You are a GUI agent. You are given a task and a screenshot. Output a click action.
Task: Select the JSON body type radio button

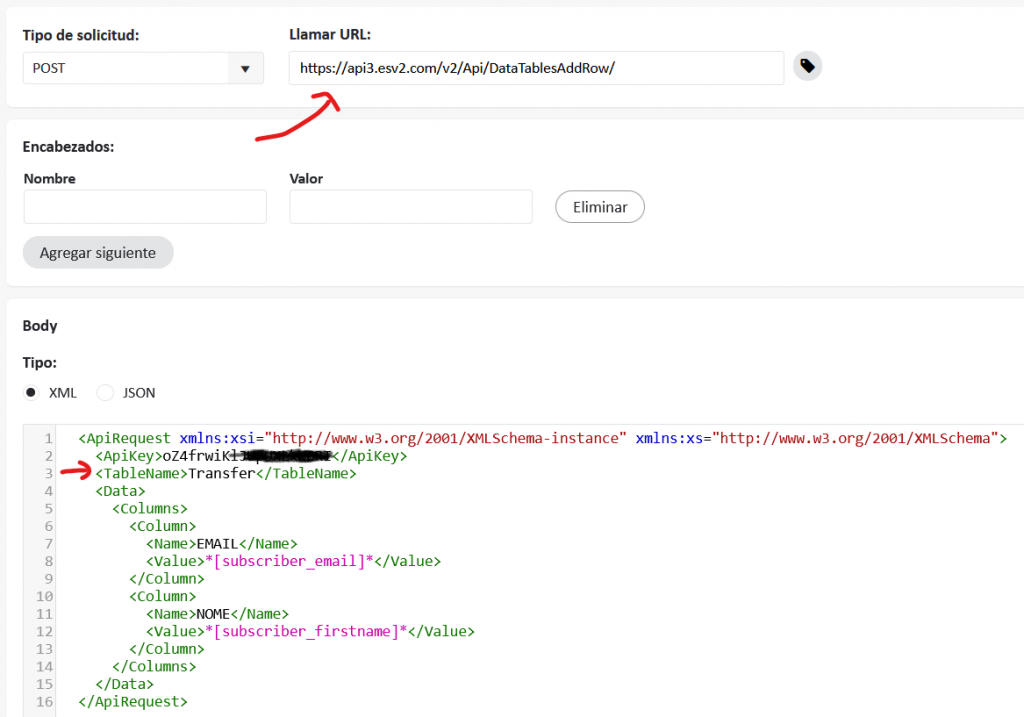pyautogui.click(x=105, y=393)
